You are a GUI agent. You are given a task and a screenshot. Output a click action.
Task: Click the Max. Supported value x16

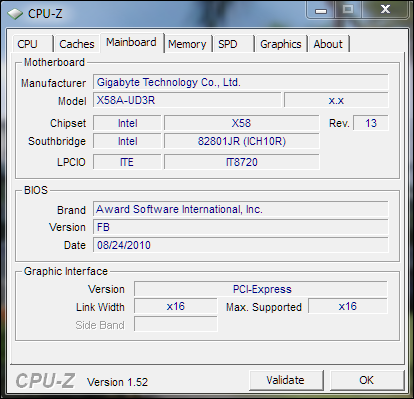point(348,306)
